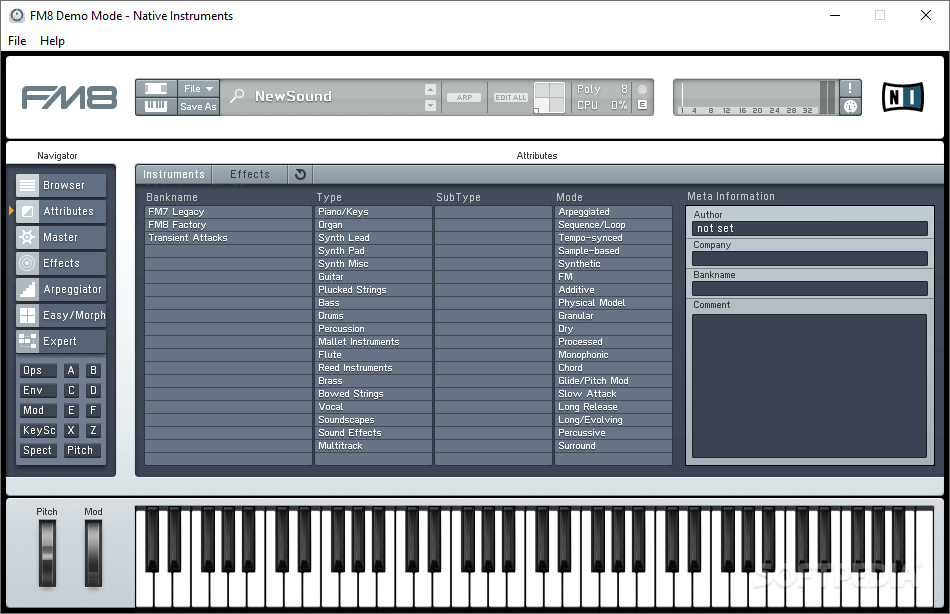The width and height of the screenshot is (950, 614).
Task: Select the FM7 Legacy bank
Action: click(x=228, y=212)
